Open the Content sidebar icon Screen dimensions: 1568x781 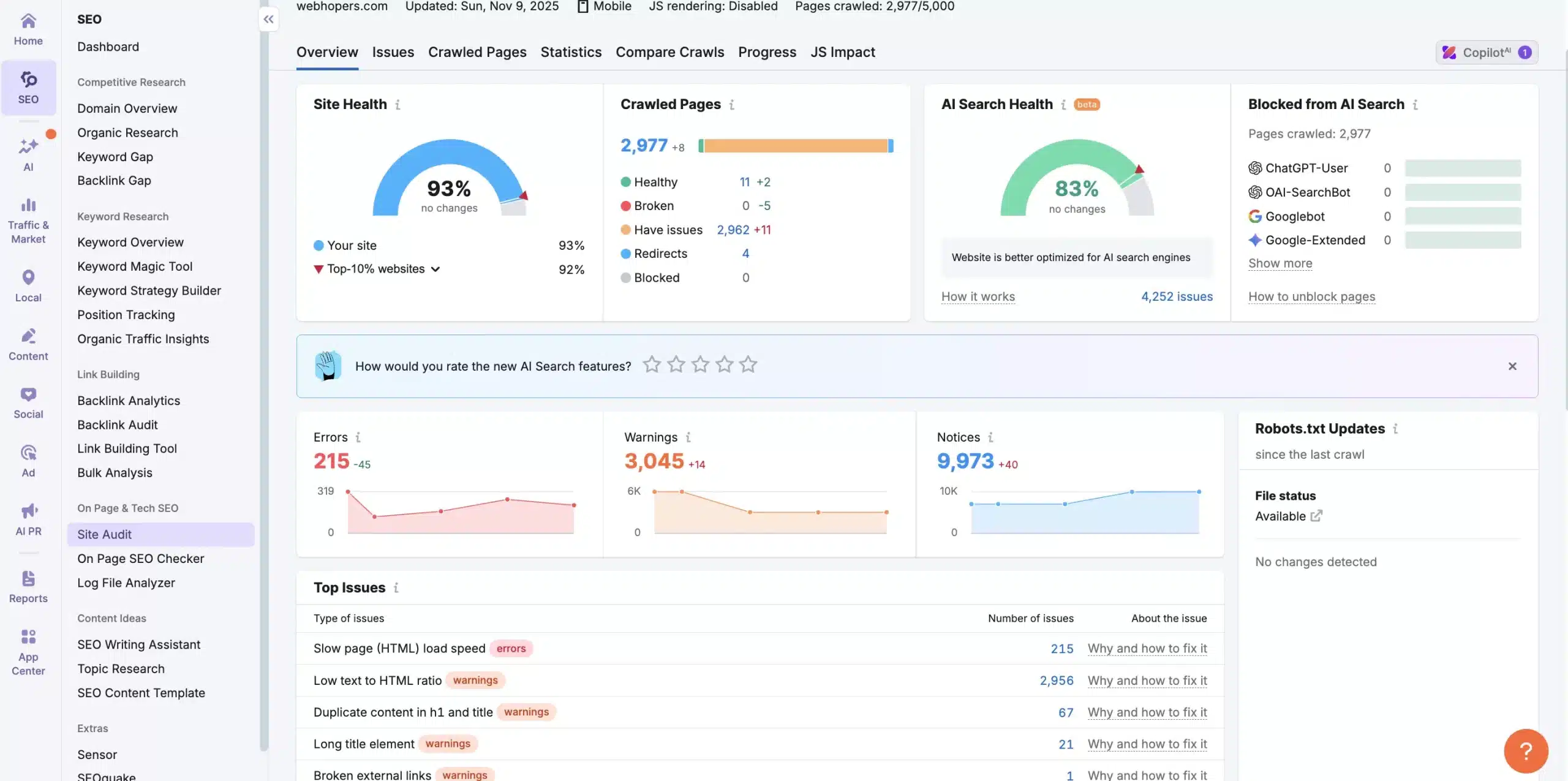(x=28, y=344)
